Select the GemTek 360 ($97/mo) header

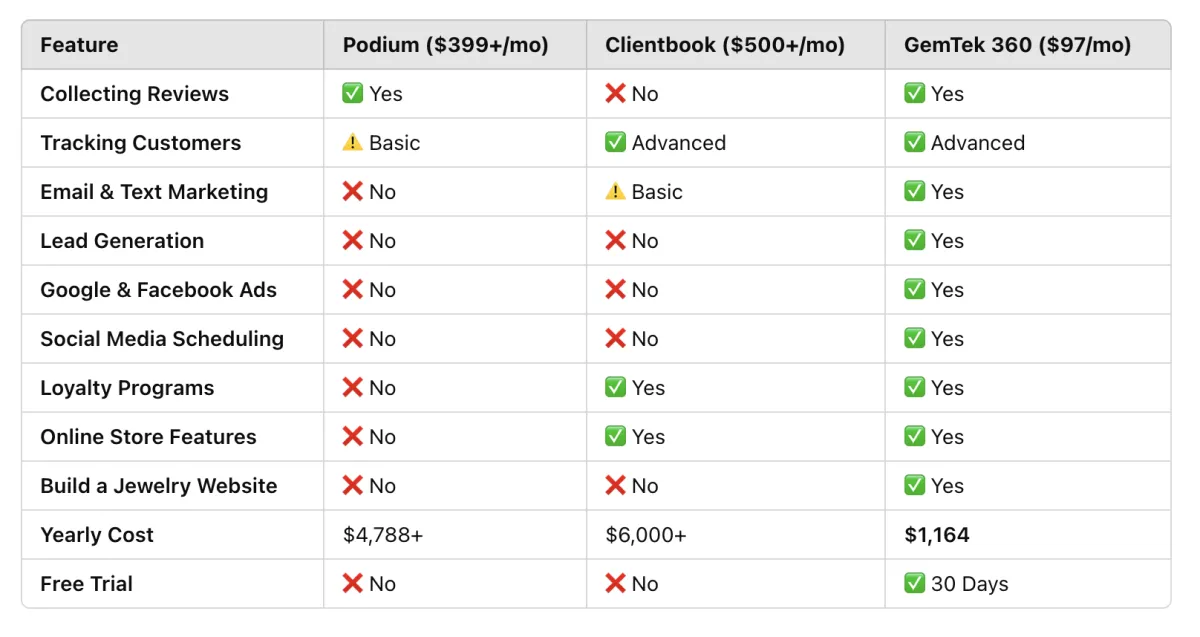[x=1018, y=45]
